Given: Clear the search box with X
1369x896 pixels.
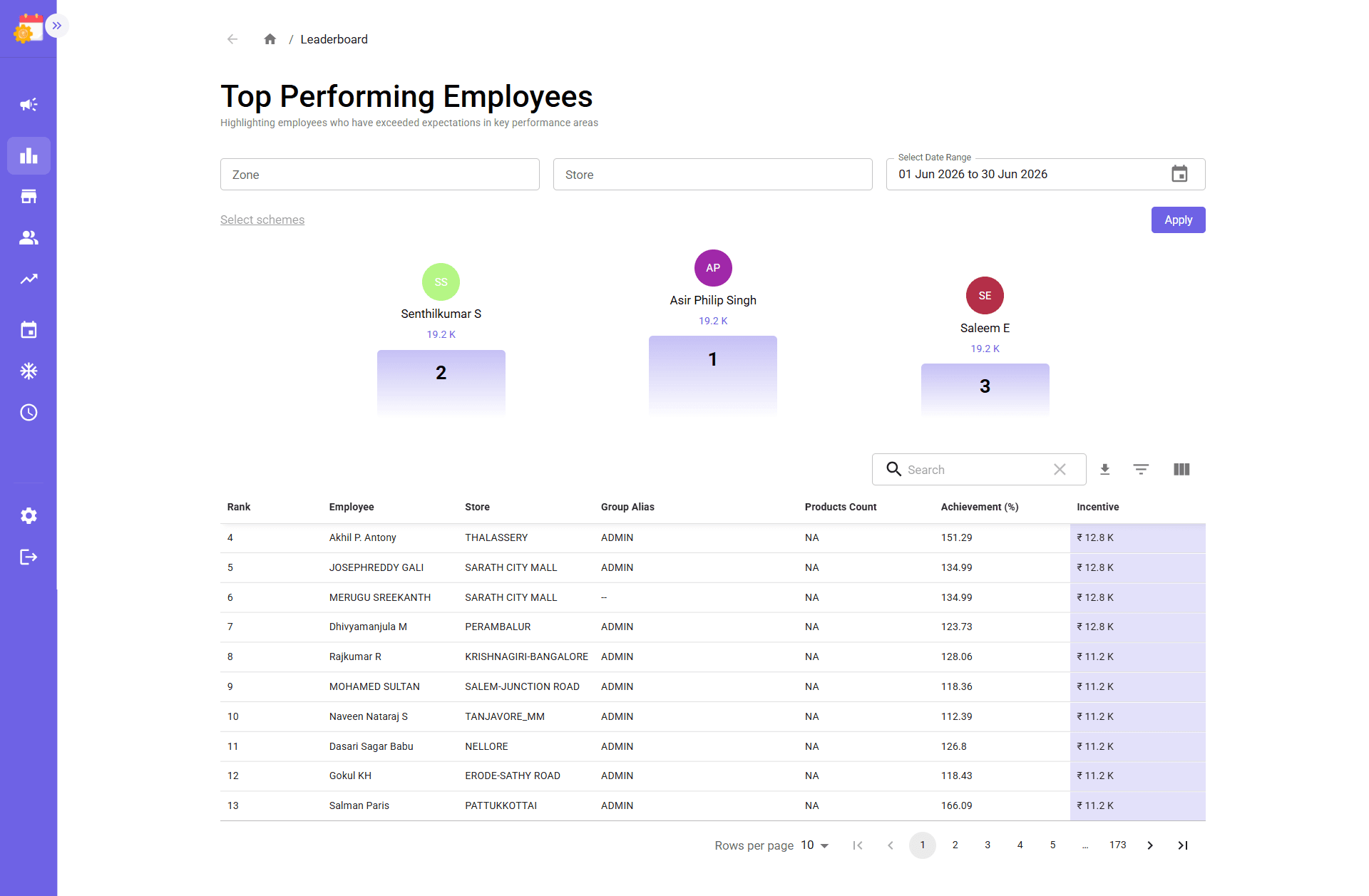Looking at the screenshot, I should click(x=1060, y=470).
